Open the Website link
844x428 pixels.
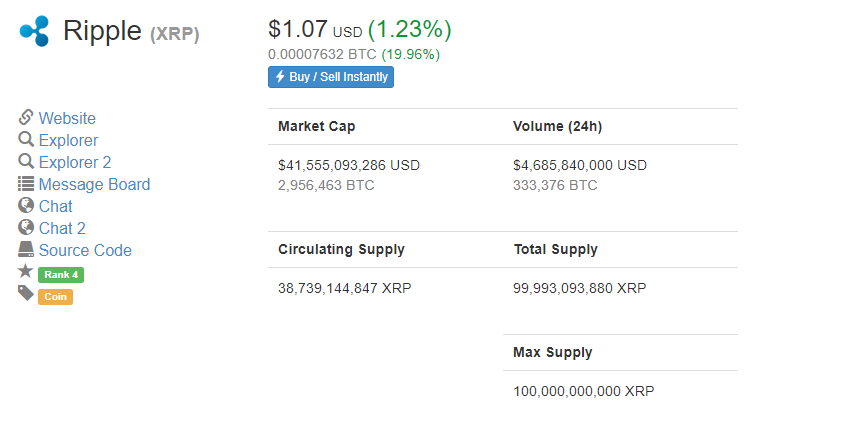pos(67,118)
